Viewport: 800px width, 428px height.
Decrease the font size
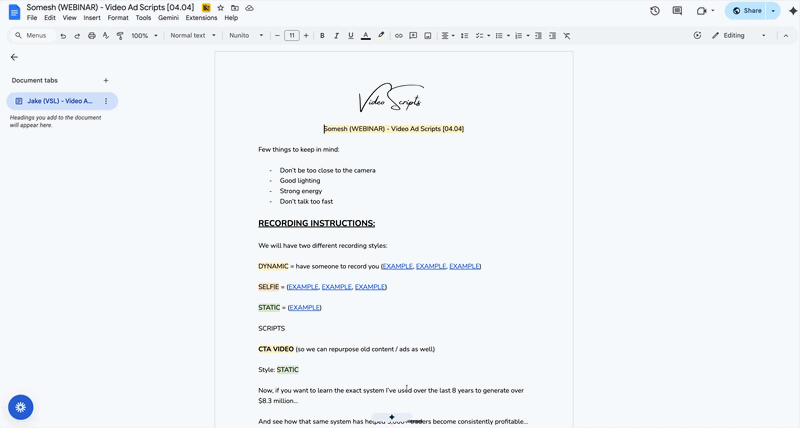277,36
